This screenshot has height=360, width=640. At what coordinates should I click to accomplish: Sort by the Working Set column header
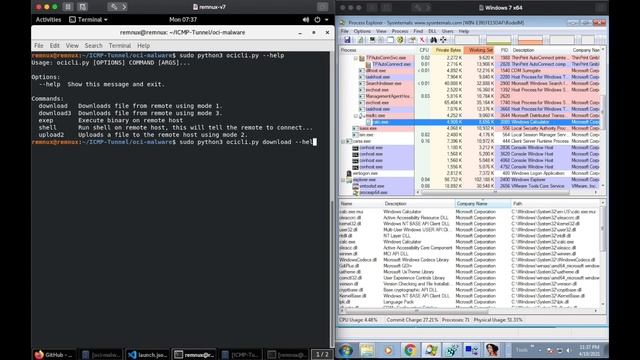coord(480,50)
